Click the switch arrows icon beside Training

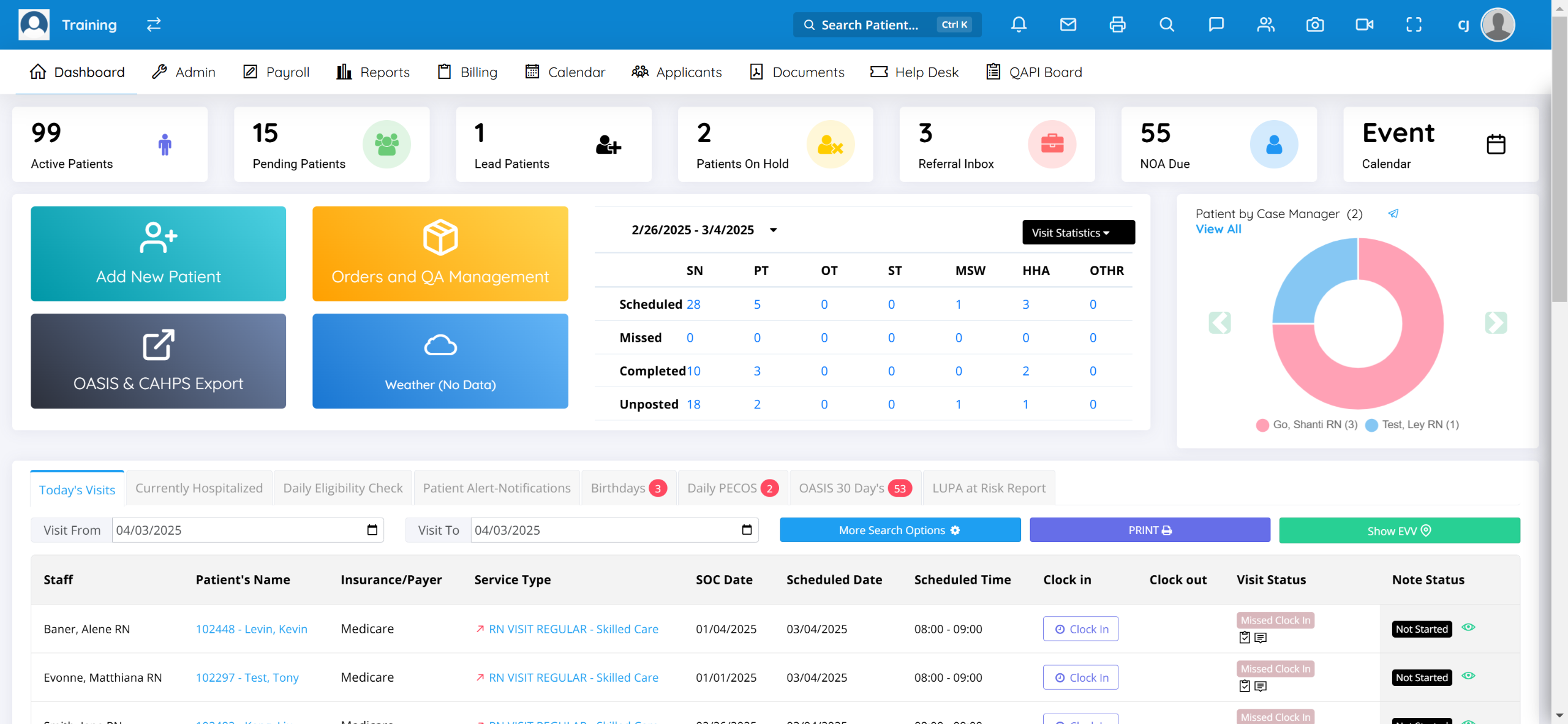154,25
